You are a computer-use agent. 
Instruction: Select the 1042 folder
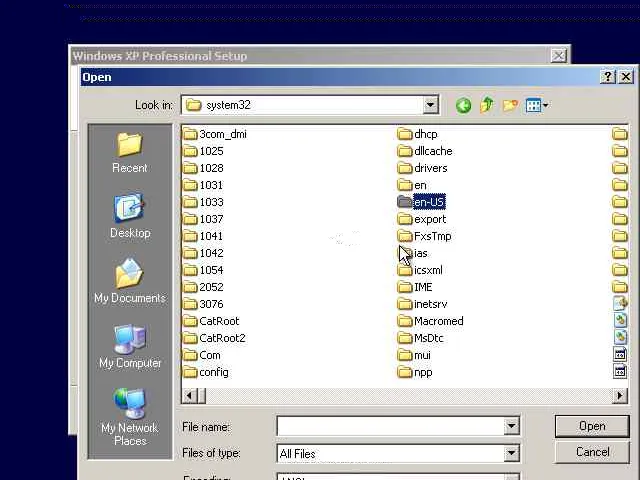(203, 253)
